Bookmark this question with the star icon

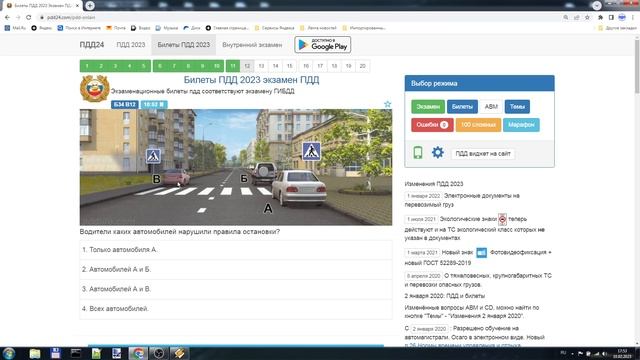coord(387,104)
